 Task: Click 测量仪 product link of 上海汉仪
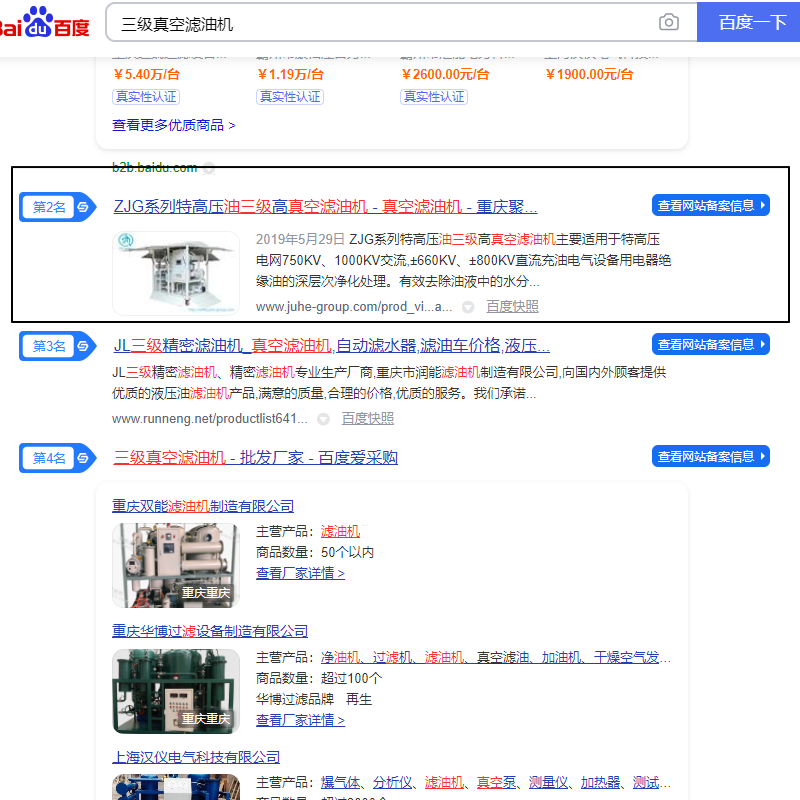click(x=548, y=783)
